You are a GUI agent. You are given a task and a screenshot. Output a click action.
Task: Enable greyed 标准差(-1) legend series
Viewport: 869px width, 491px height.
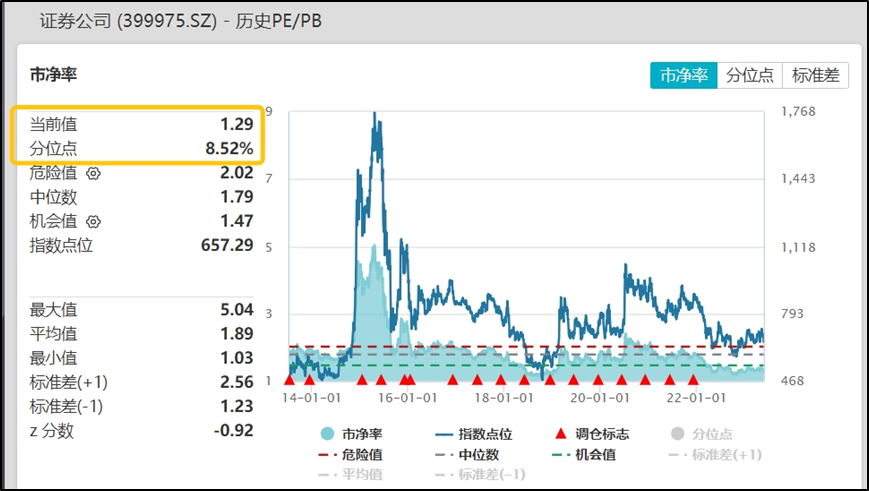(480, 474)
